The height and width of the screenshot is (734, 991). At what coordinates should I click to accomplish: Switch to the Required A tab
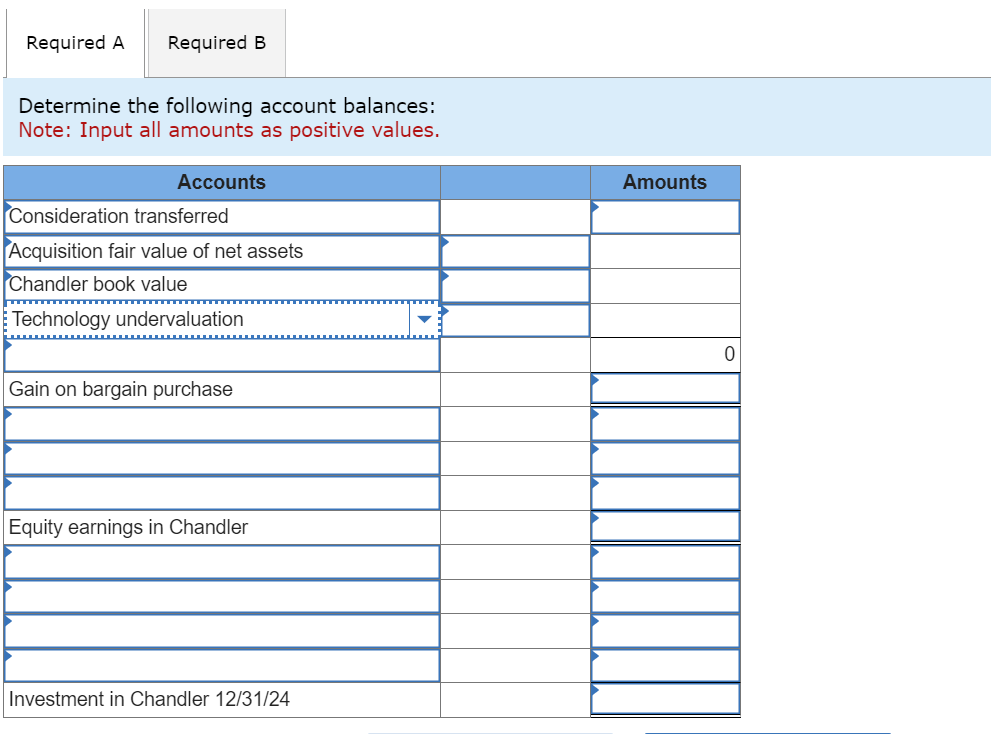coord(74,42)
